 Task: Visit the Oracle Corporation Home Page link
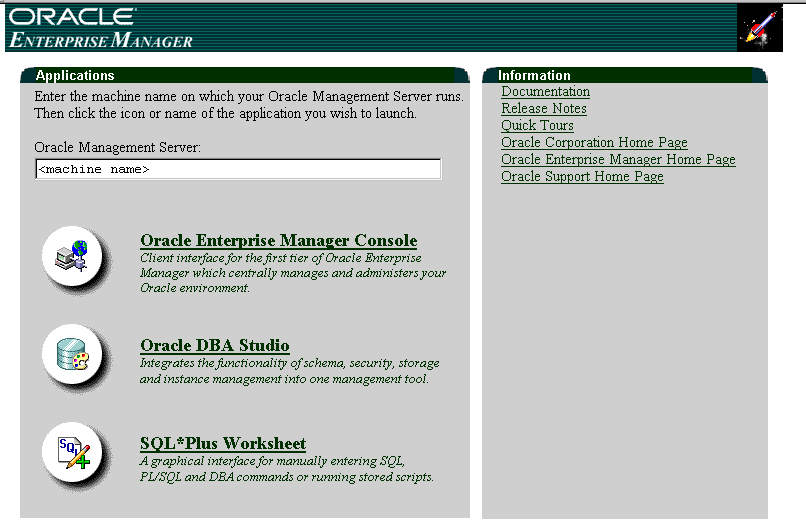pyautogui.click(x=594, y=143)
